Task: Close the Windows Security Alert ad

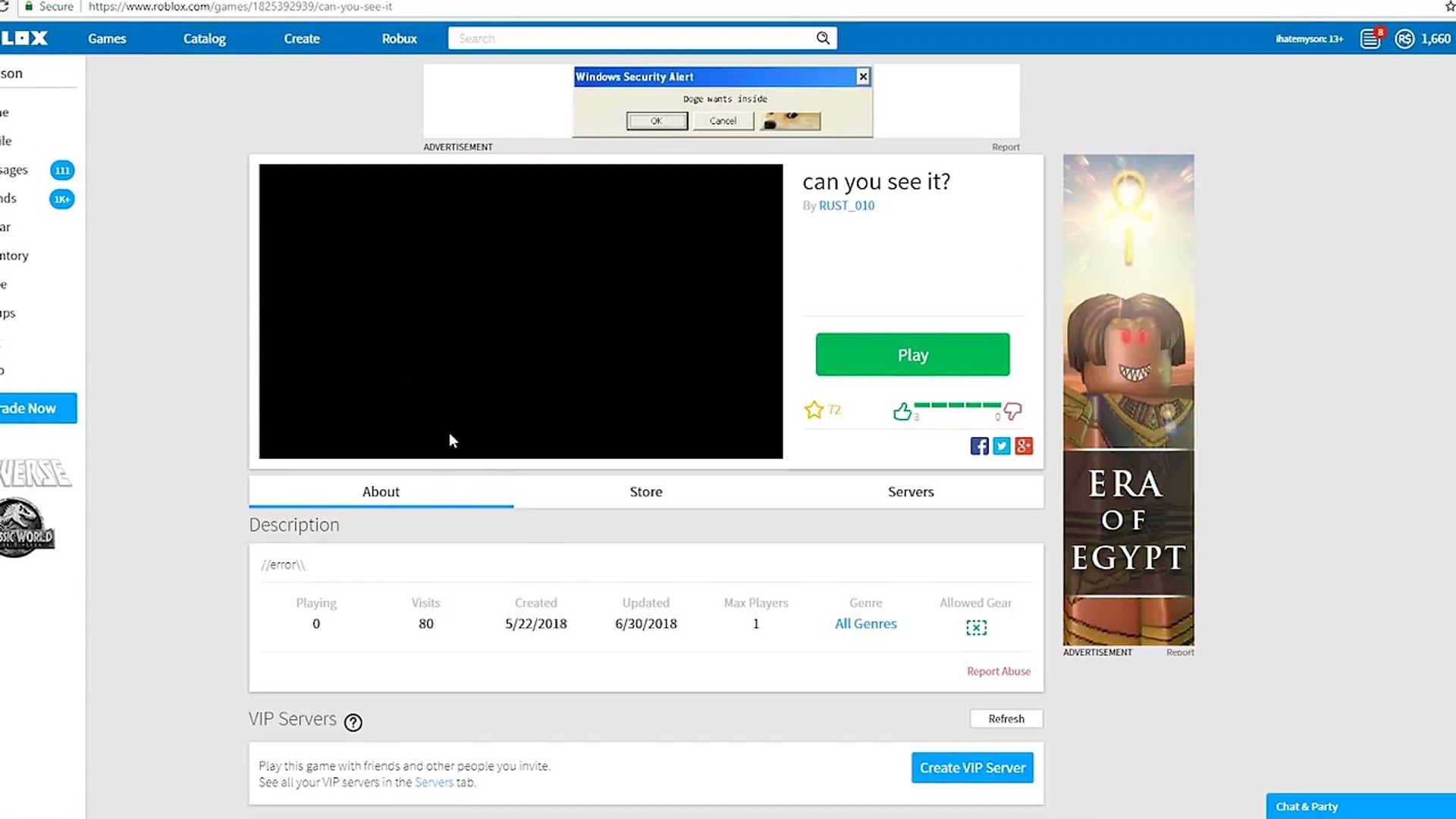Action: (863, 77)
